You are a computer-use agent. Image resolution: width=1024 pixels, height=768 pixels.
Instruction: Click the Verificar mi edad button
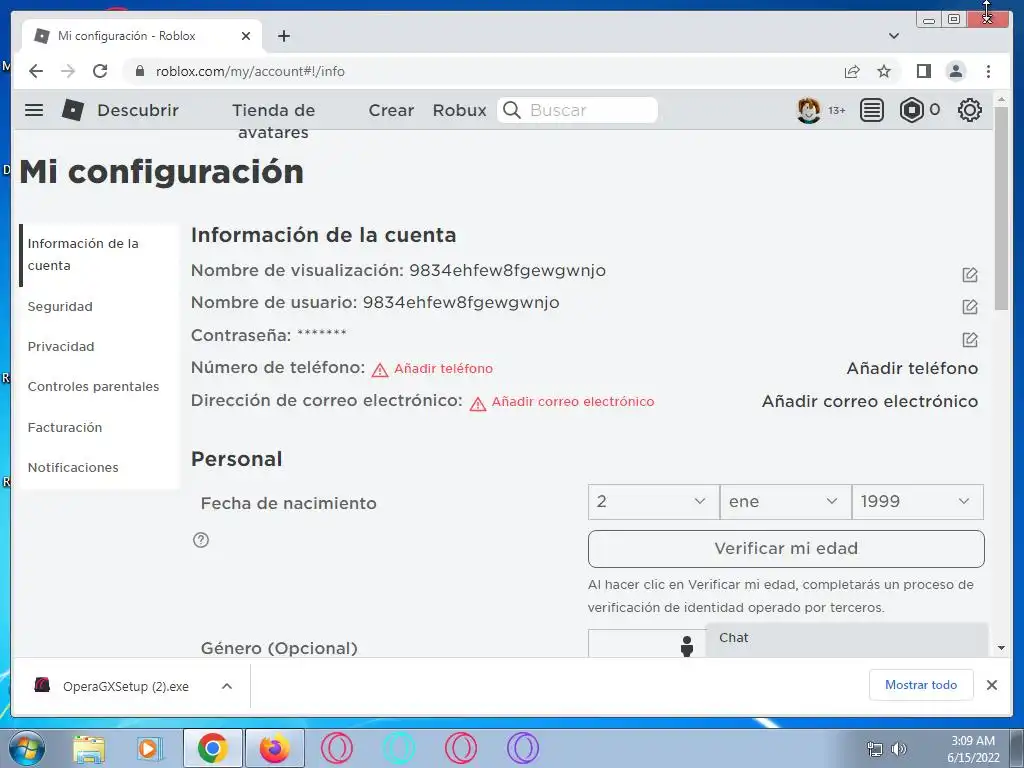click(786, 549)
